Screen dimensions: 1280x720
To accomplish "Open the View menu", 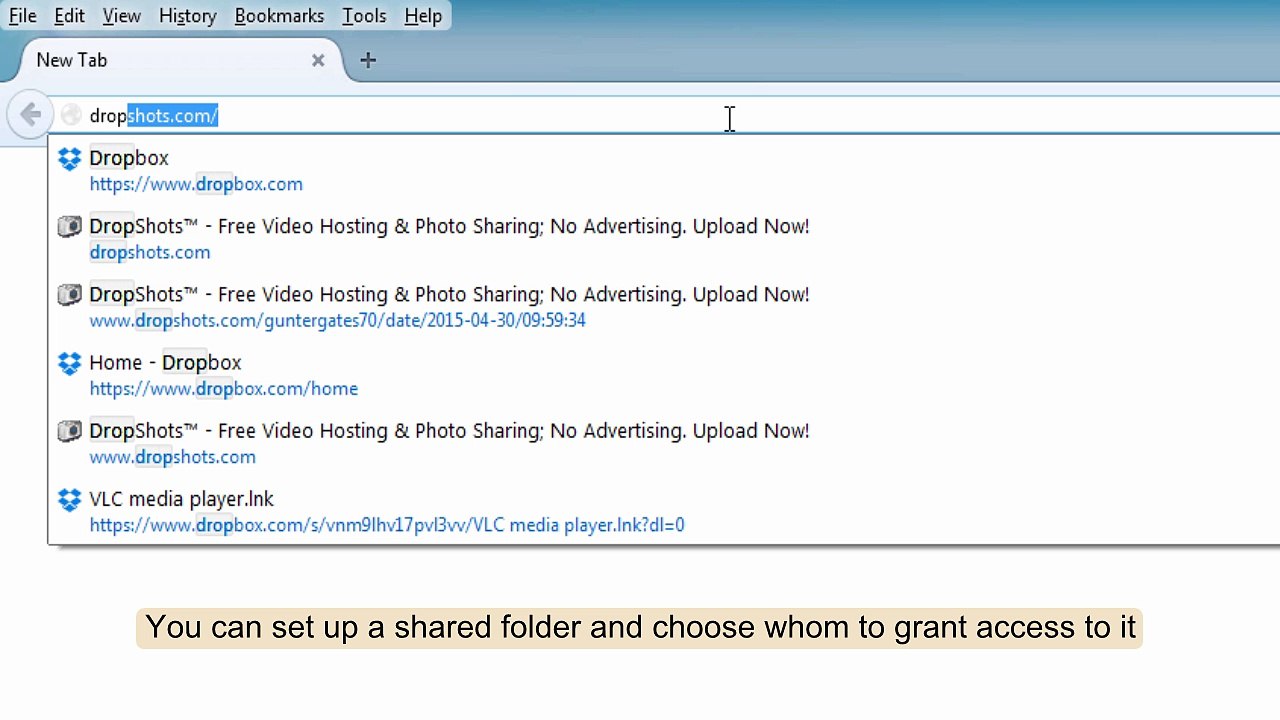I will pos(121,16).
